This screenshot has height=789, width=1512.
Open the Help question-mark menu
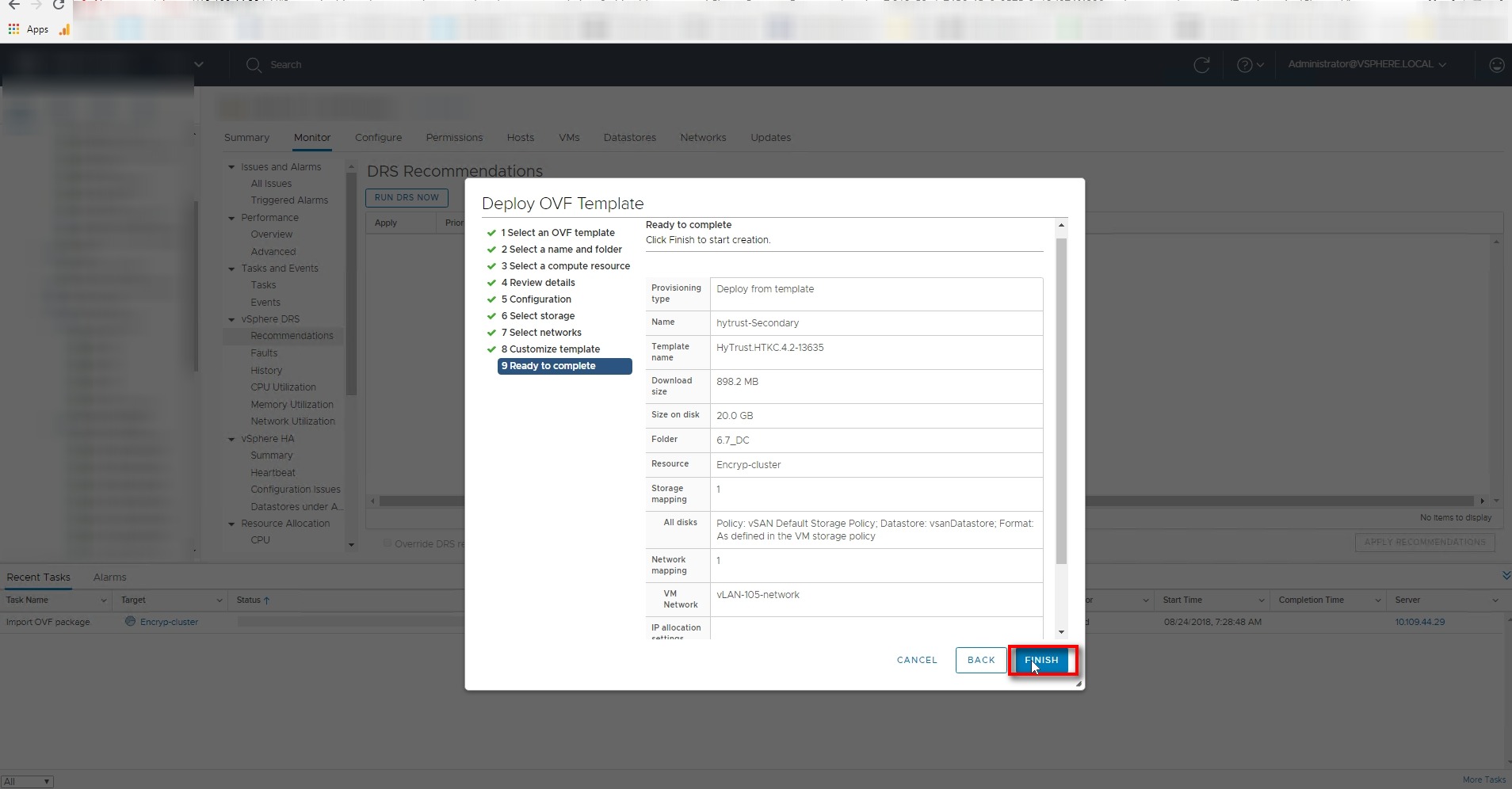point(1249,65)
